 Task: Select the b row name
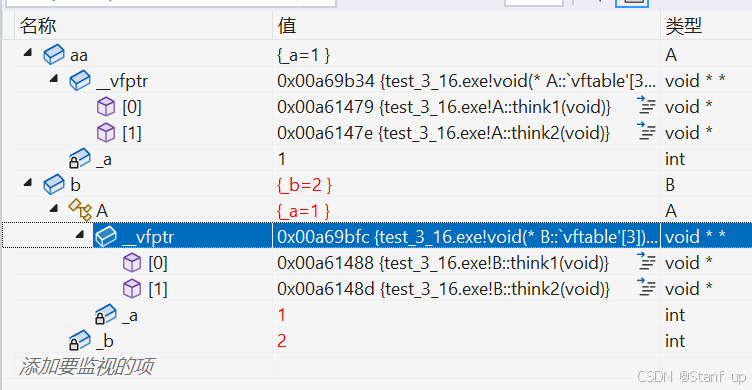[75, 185]
